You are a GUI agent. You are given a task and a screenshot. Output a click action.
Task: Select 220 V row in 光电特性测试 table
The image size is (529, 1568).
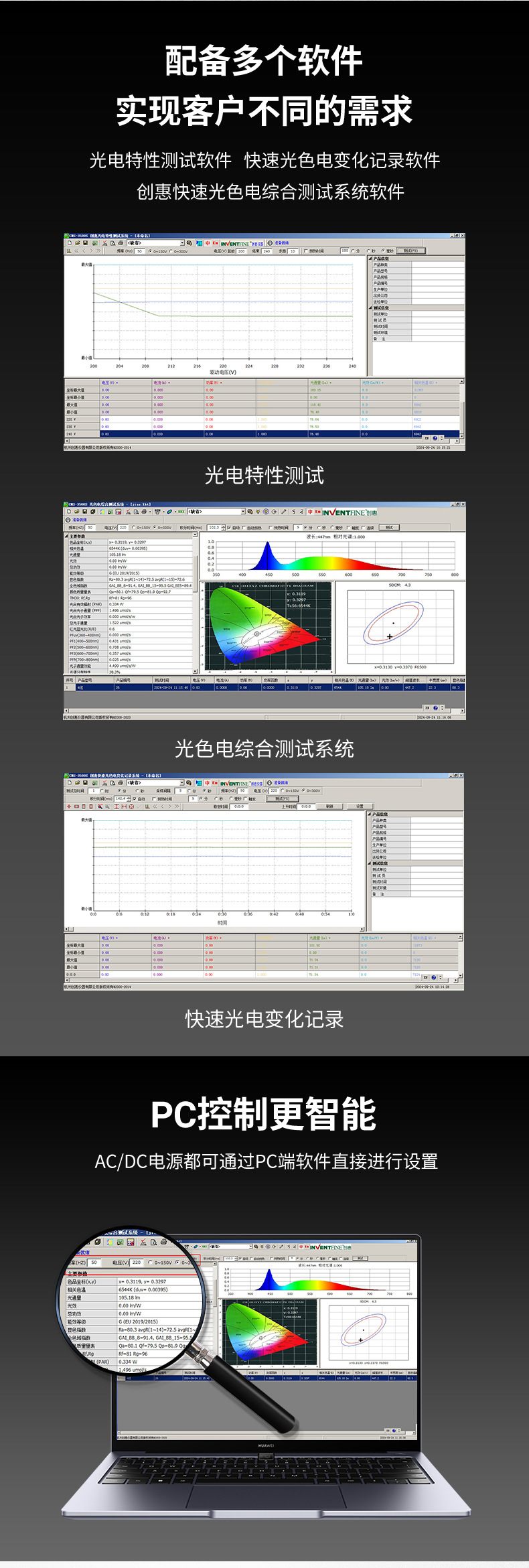261,419
